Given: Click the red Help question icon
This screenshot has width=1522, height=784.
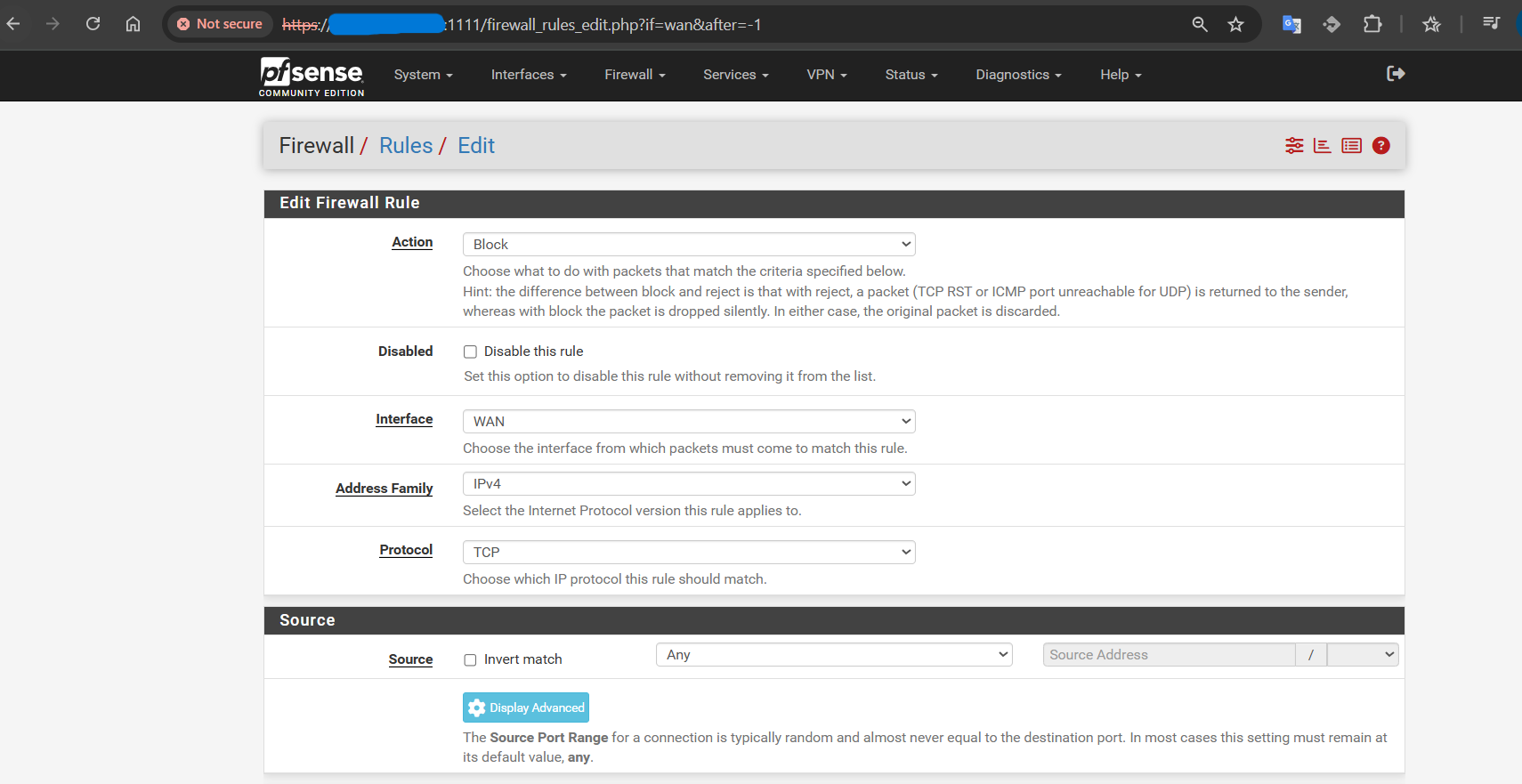Looking at the screenshot, I should point(1380,146).
